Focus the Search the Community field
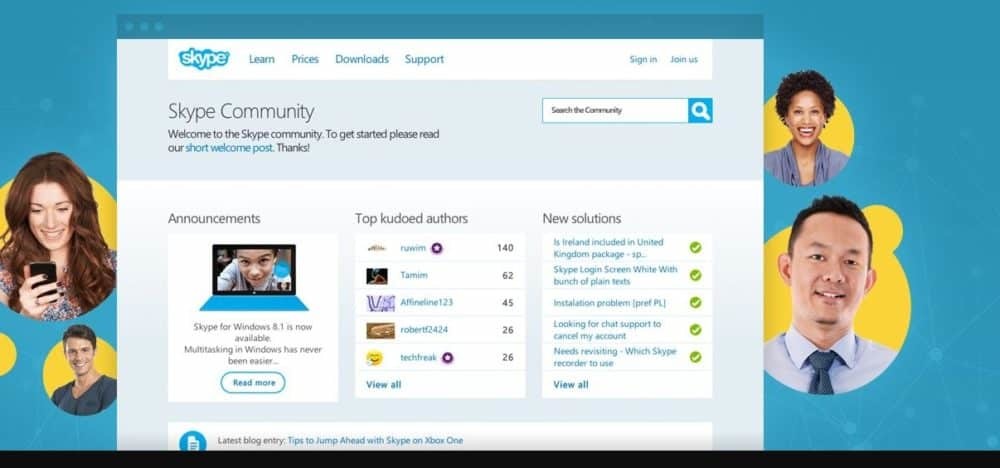 [x=615, y=111]
